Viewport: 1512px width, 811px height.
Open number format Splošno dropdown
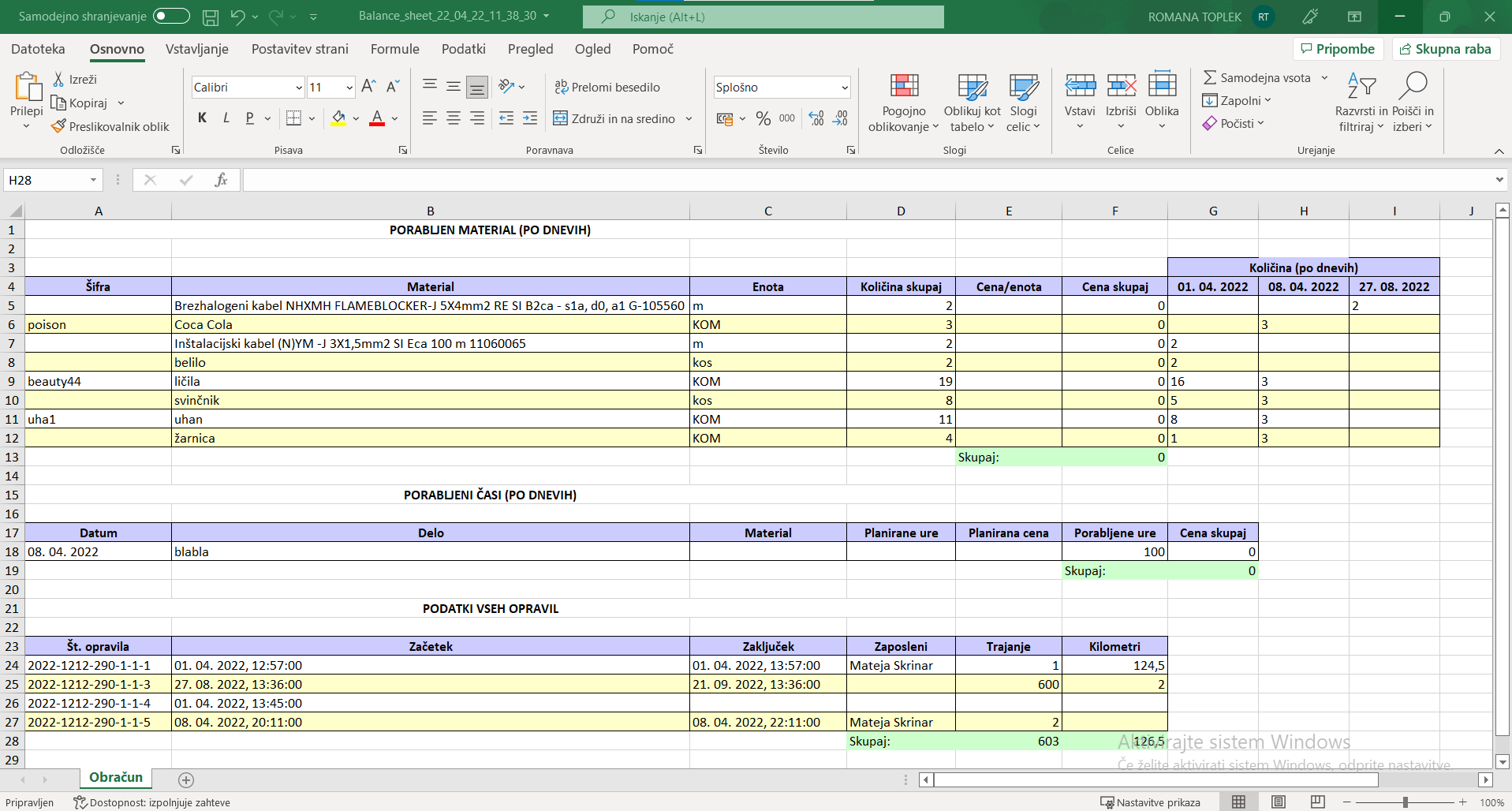pos(845,88)
